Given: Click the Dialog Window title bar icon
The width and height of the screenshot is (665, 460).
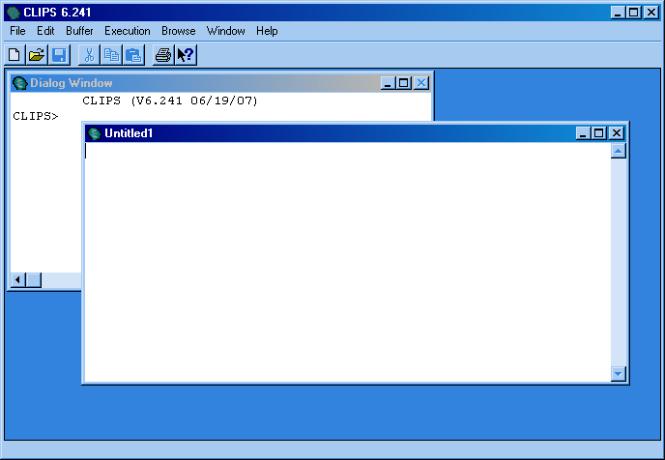Looking at the screenshot, I should click(x=20, y=83).
